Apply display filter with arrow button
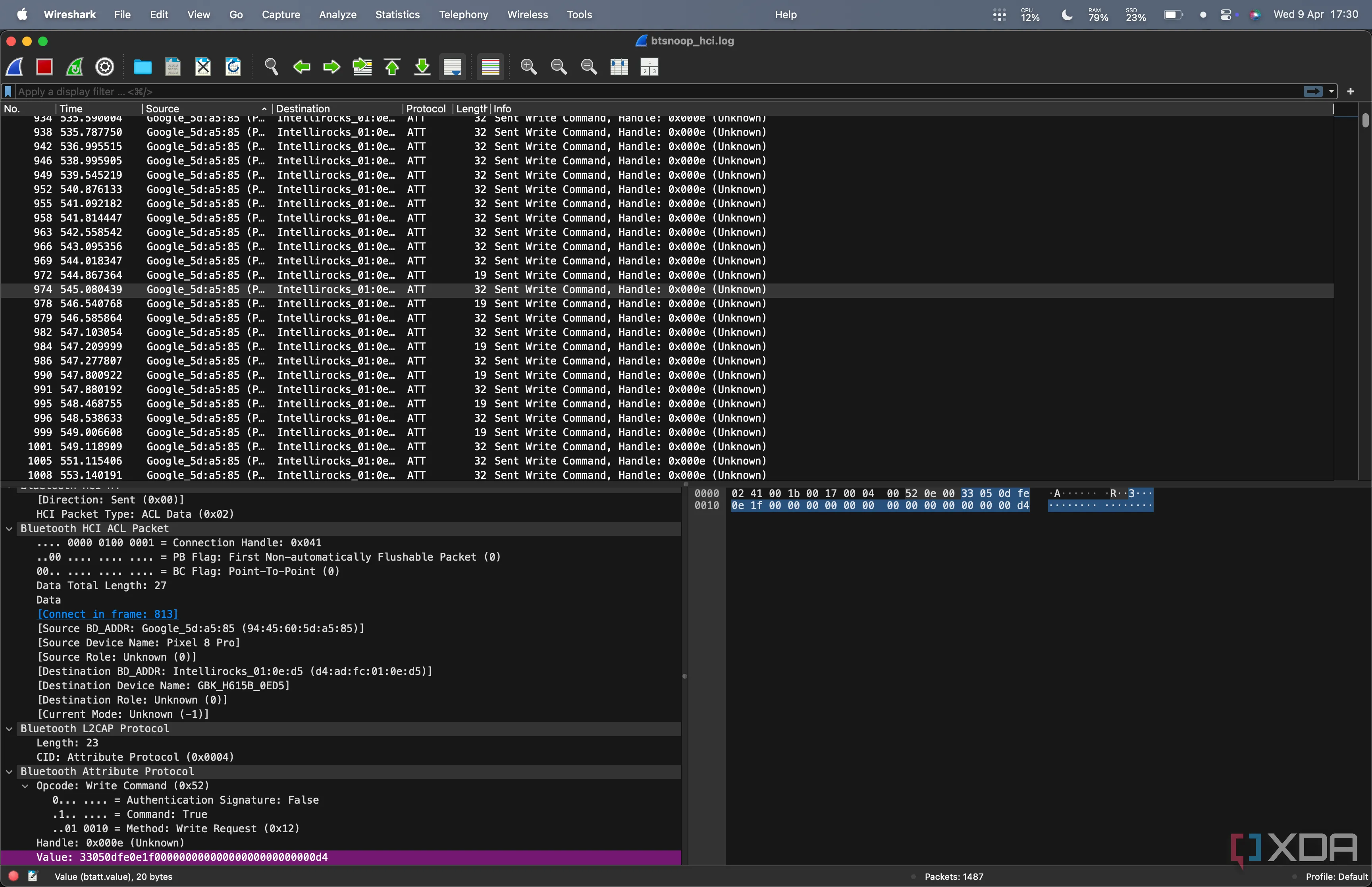The image size is (1372, 887). (1312, 92)
